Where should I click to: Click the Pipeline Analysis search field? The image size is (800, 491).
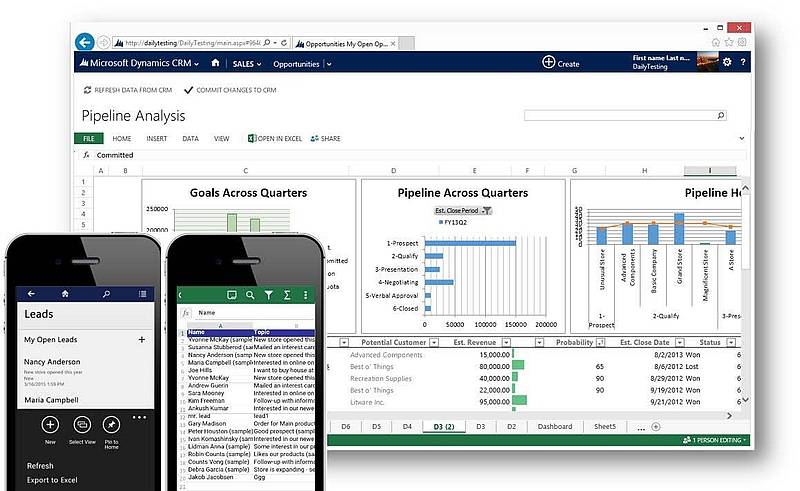tap(630, 116)
